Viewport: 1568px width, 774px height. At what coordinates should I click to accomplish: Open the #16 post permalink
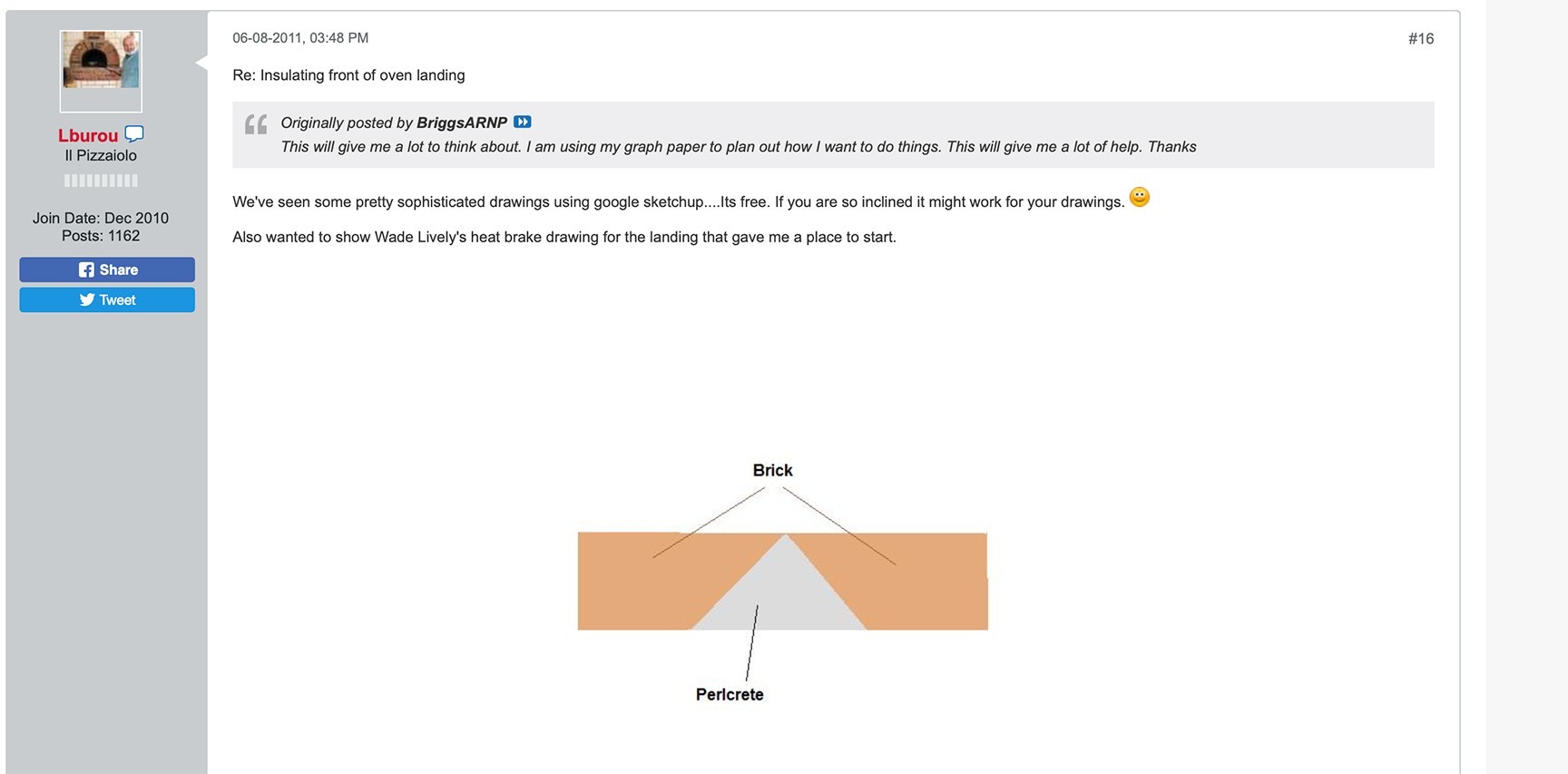pos(1420,38)
